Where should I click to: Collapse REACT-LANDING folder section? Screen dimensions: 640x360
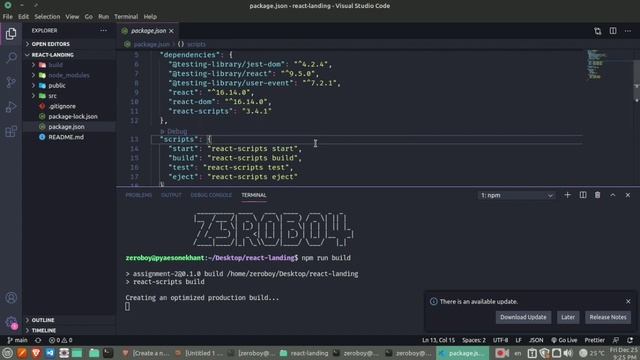click(x=69, y=55)
